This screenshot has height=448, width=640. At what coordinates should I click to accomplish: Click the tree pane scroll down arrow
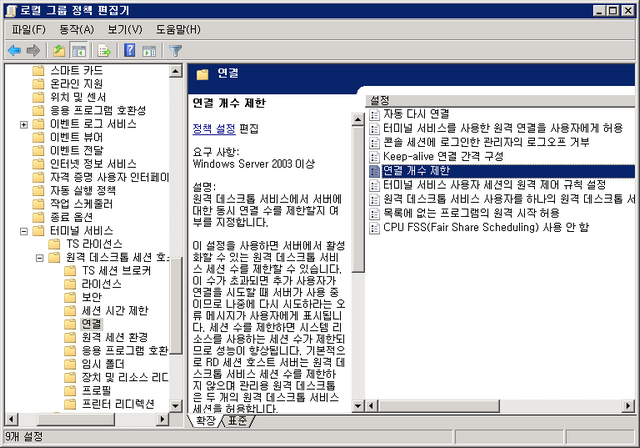pyautogui.click(x=176, y=406)
